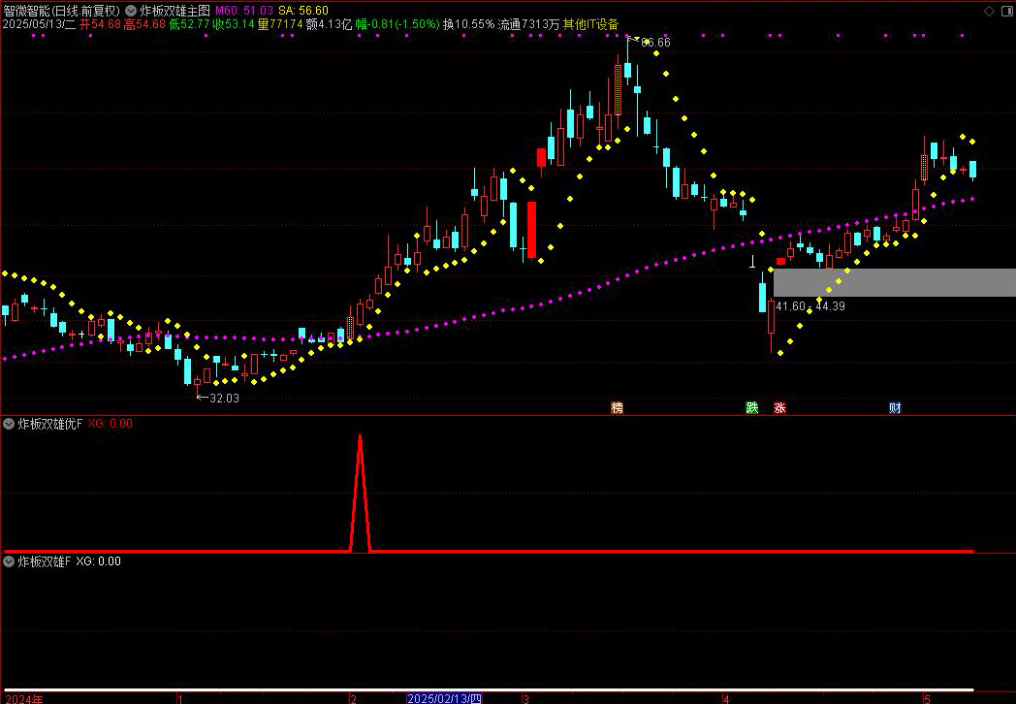
Task: Click the 其他IT设备 industry link
Action: (591, 24)
